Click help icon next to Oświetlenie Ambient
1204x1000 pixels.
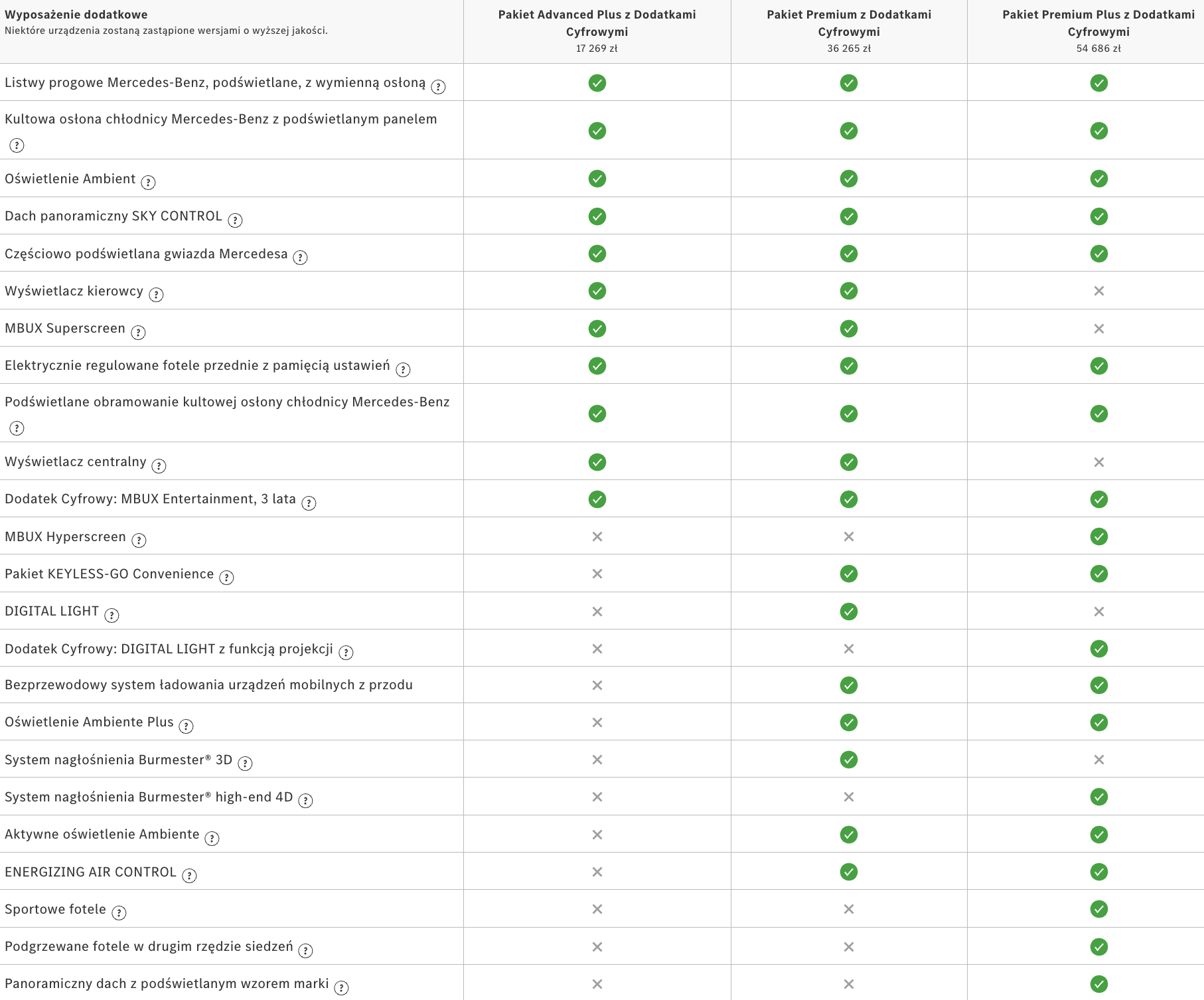point(149,183)
